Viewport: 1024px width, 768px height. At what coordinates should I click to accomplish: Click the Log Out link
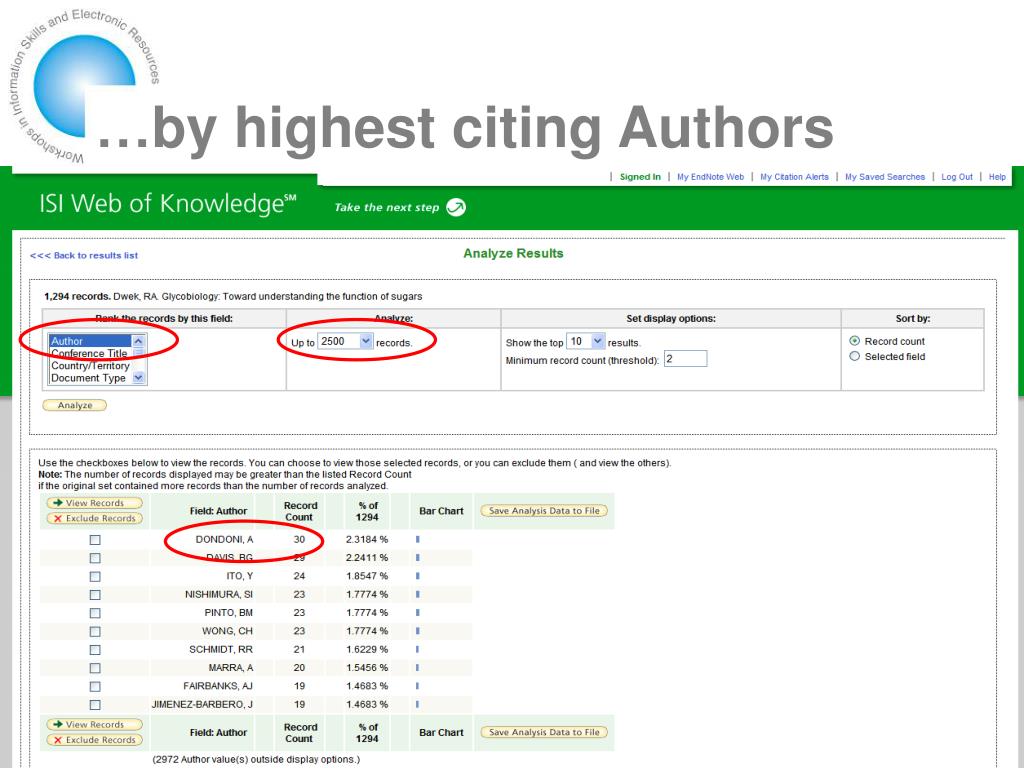tap(957, 177)
